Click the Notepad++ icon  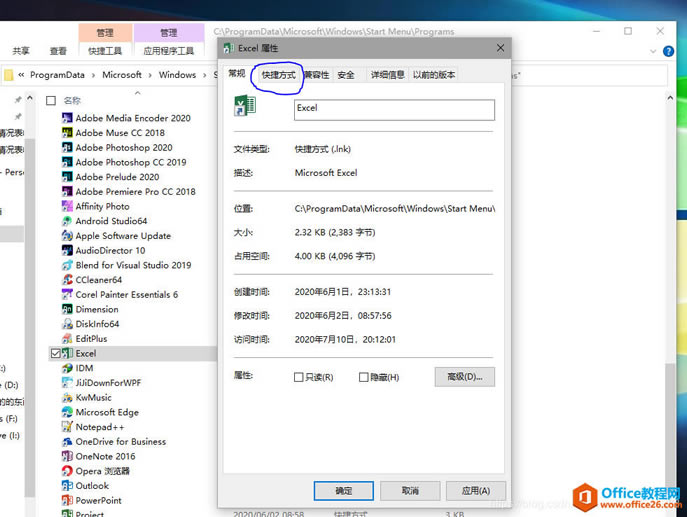click(67, 427)
